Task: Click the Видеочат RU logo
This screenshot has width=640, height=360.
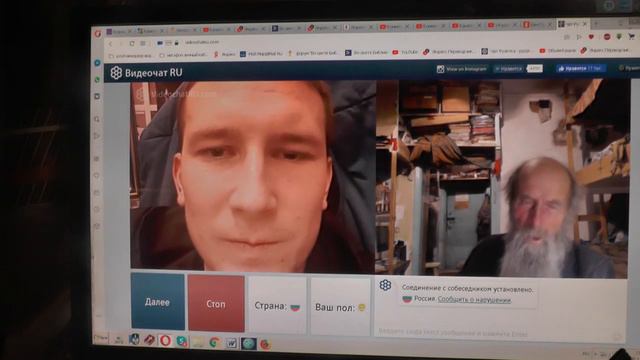Action: [147, 73]
